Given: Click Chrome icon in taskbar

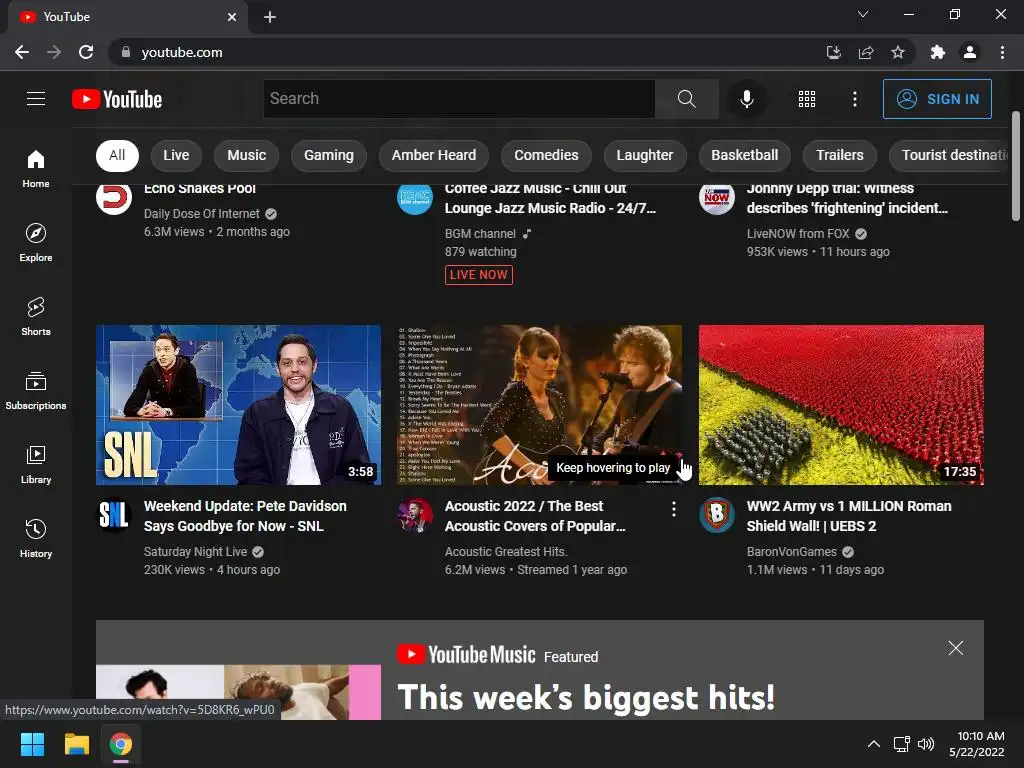Looking at the screenshot, I should [121, 744].
